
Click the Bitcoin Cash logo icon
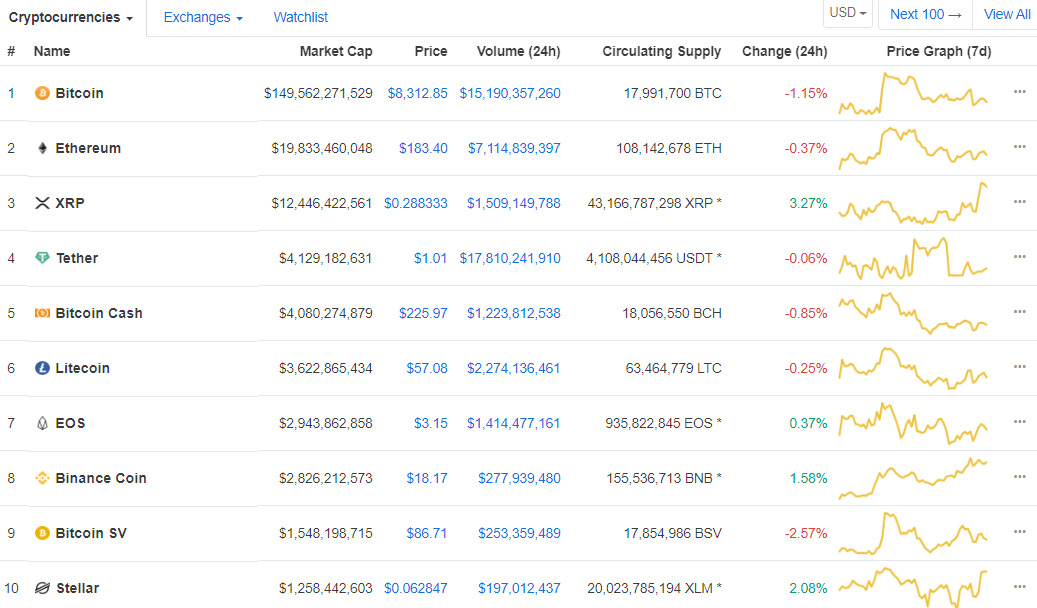coord(42,313)
